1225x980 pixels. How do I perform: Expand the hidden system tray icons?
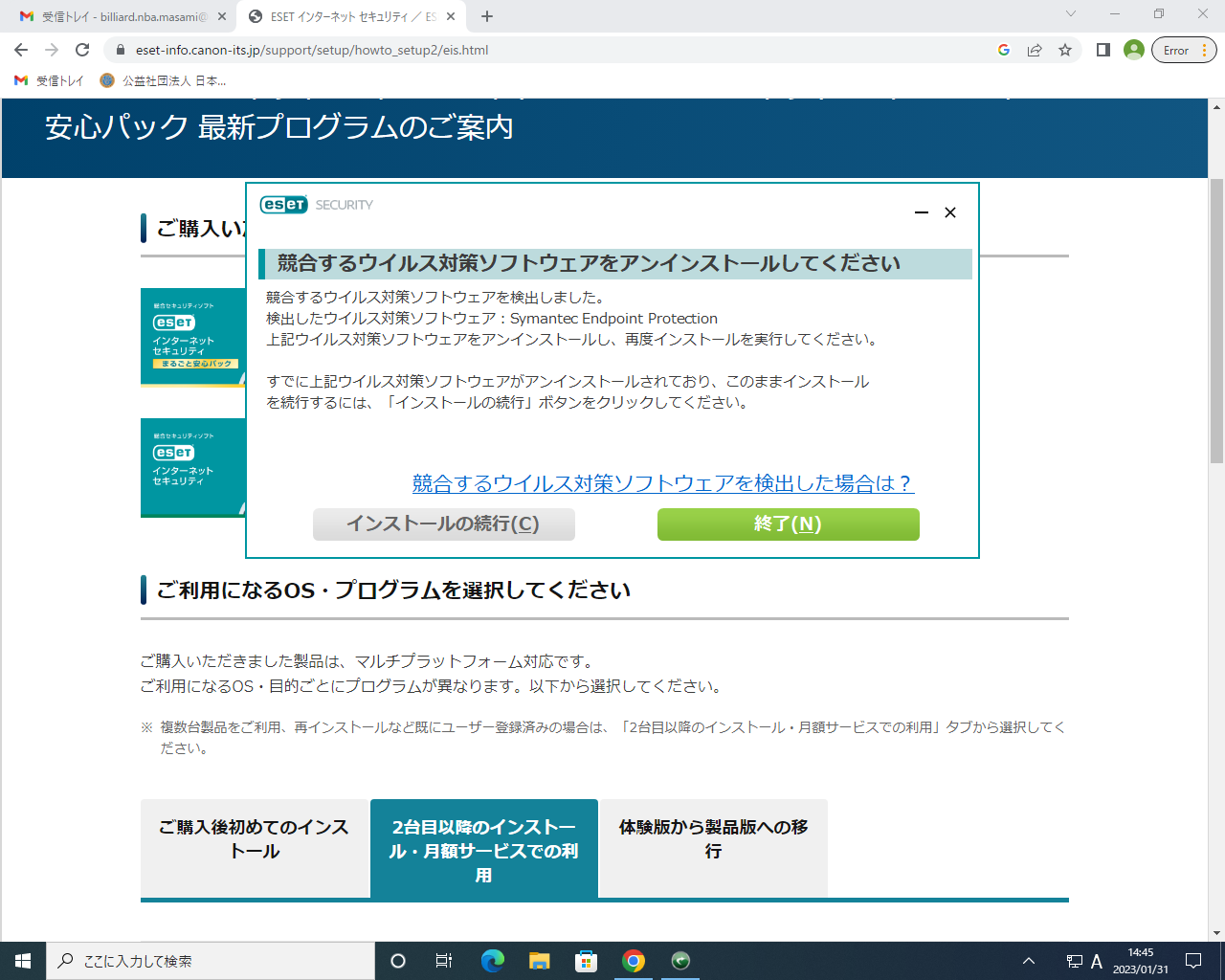pos(1029,961)
